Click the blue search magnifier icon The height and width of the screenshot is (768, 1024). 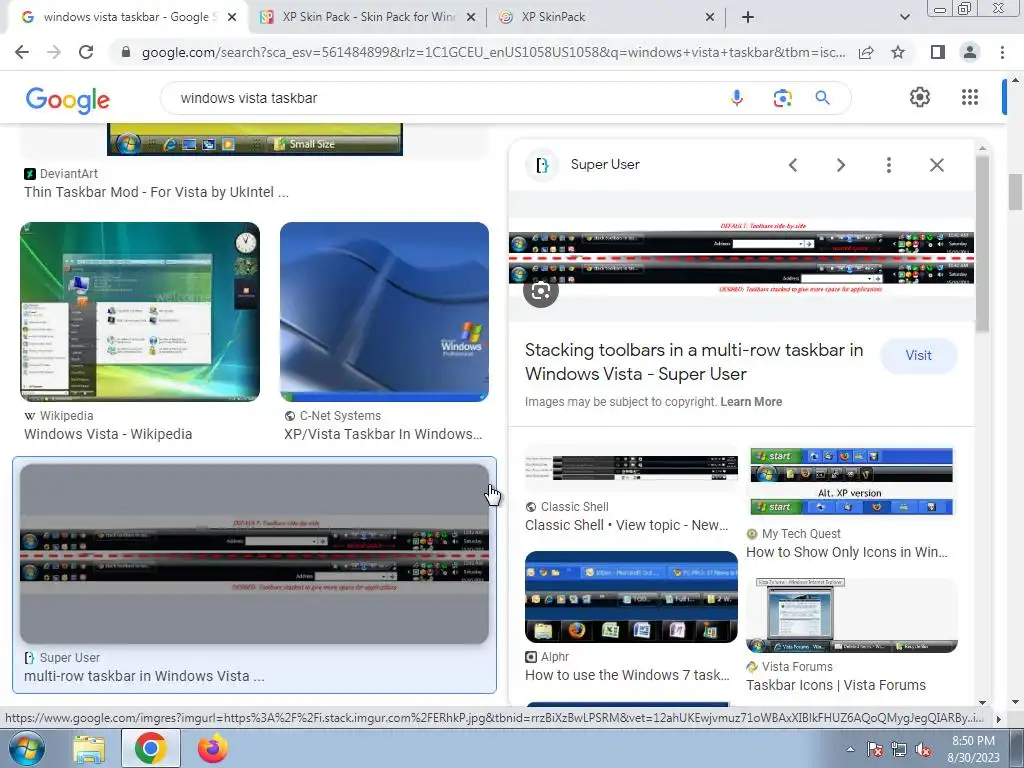coord(822,98)
